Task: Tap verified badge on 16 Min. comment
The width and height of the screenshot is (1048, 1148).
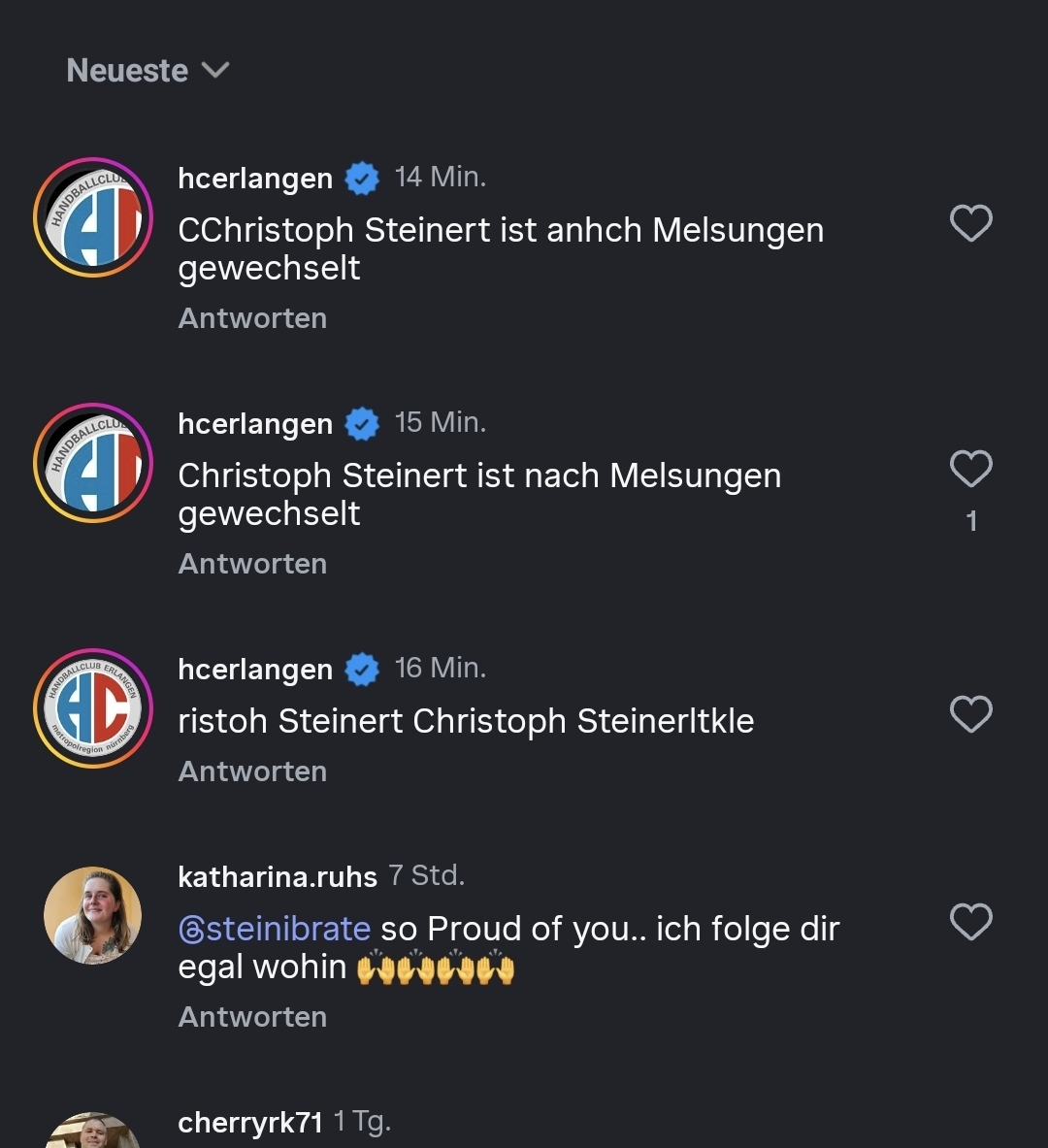Action: pos(362,670)
